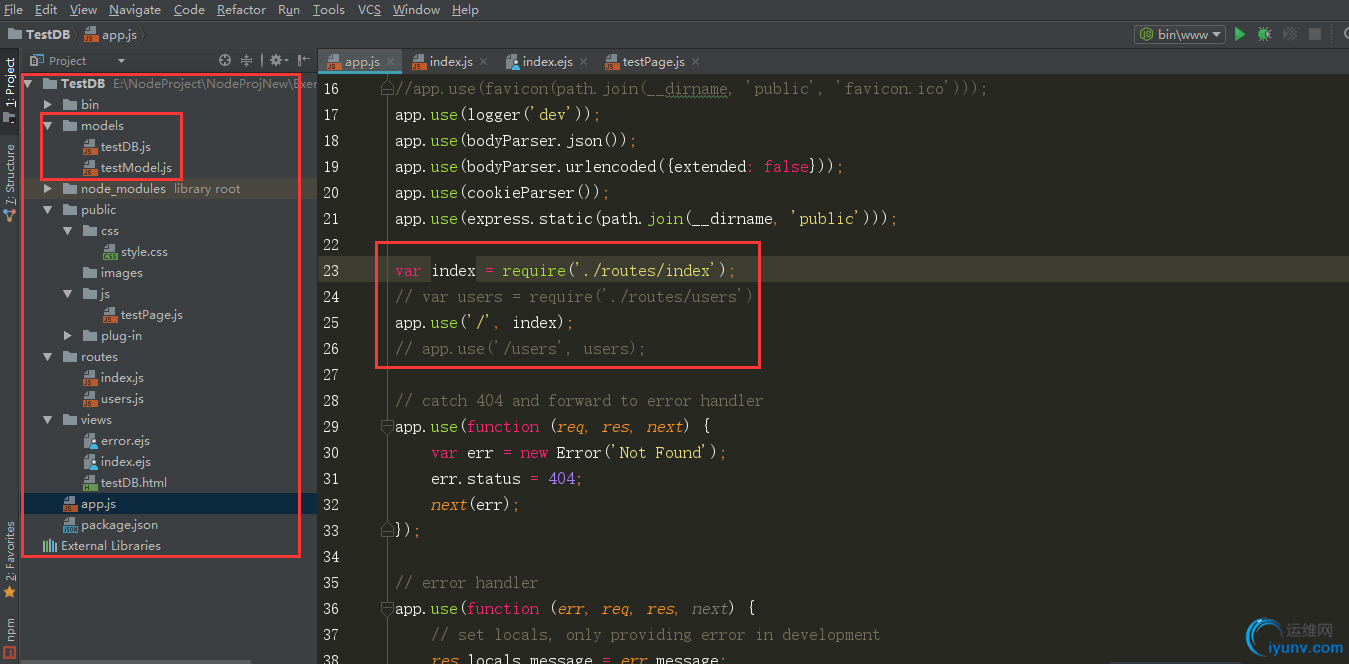
Task: Click the line 30 gutter number
Action: [331, 453]
